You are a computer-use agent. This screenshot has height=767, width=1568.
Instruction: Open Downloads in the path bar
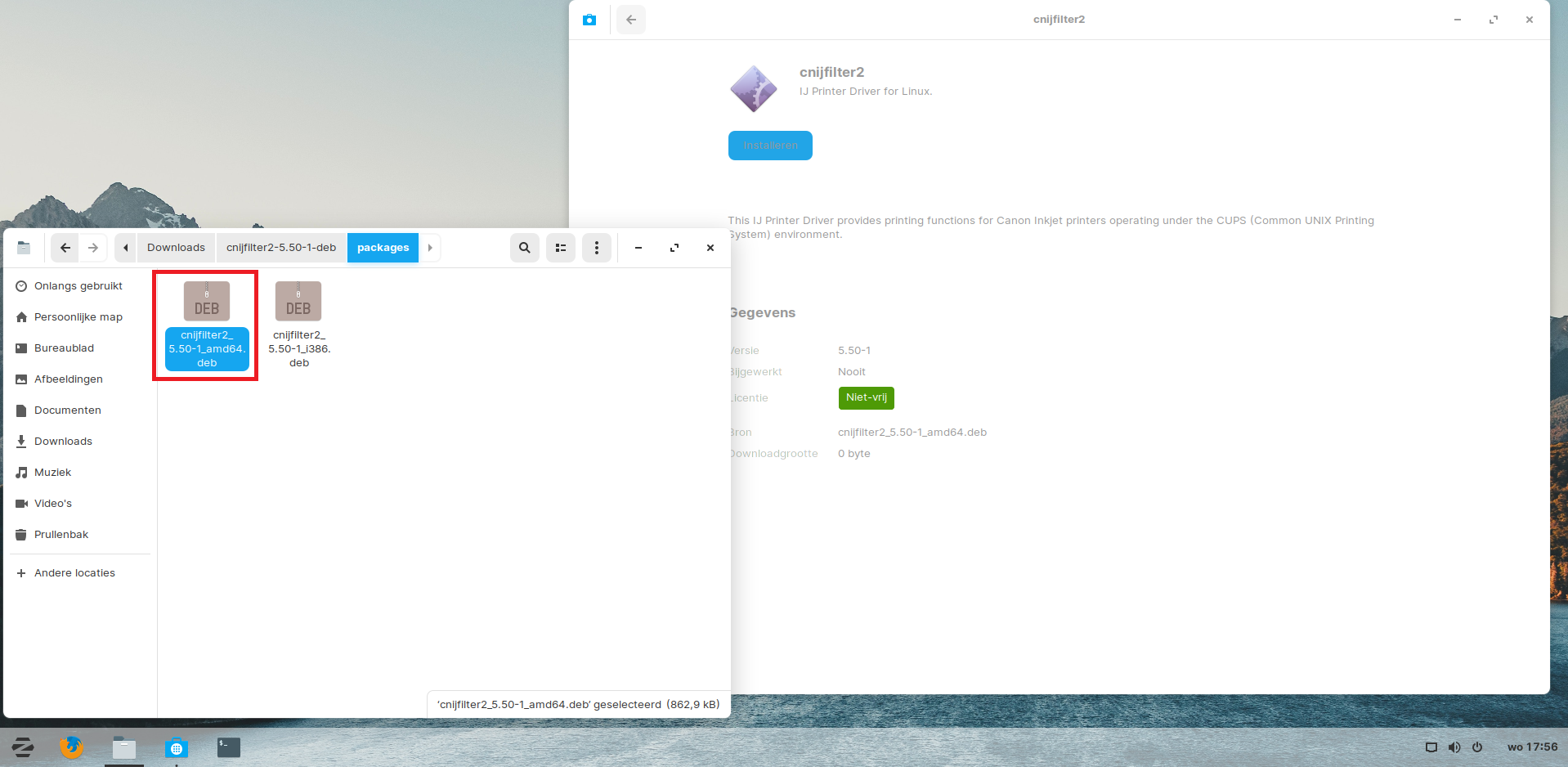coord(176,248)
